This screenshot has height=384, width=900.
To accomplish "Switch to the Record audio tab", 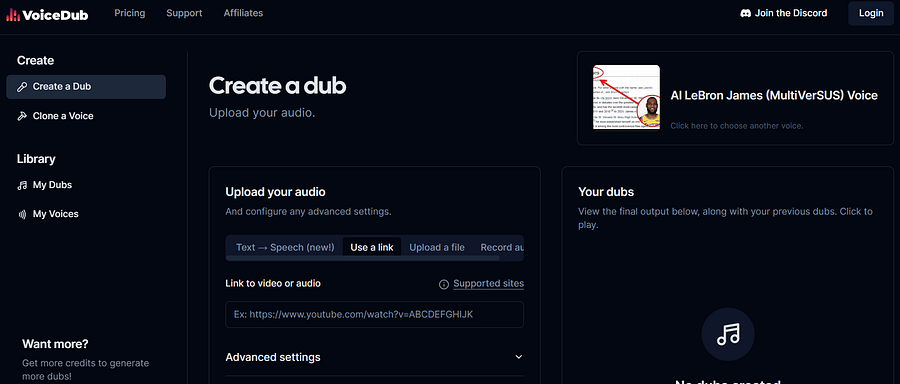I will point(502,247).
